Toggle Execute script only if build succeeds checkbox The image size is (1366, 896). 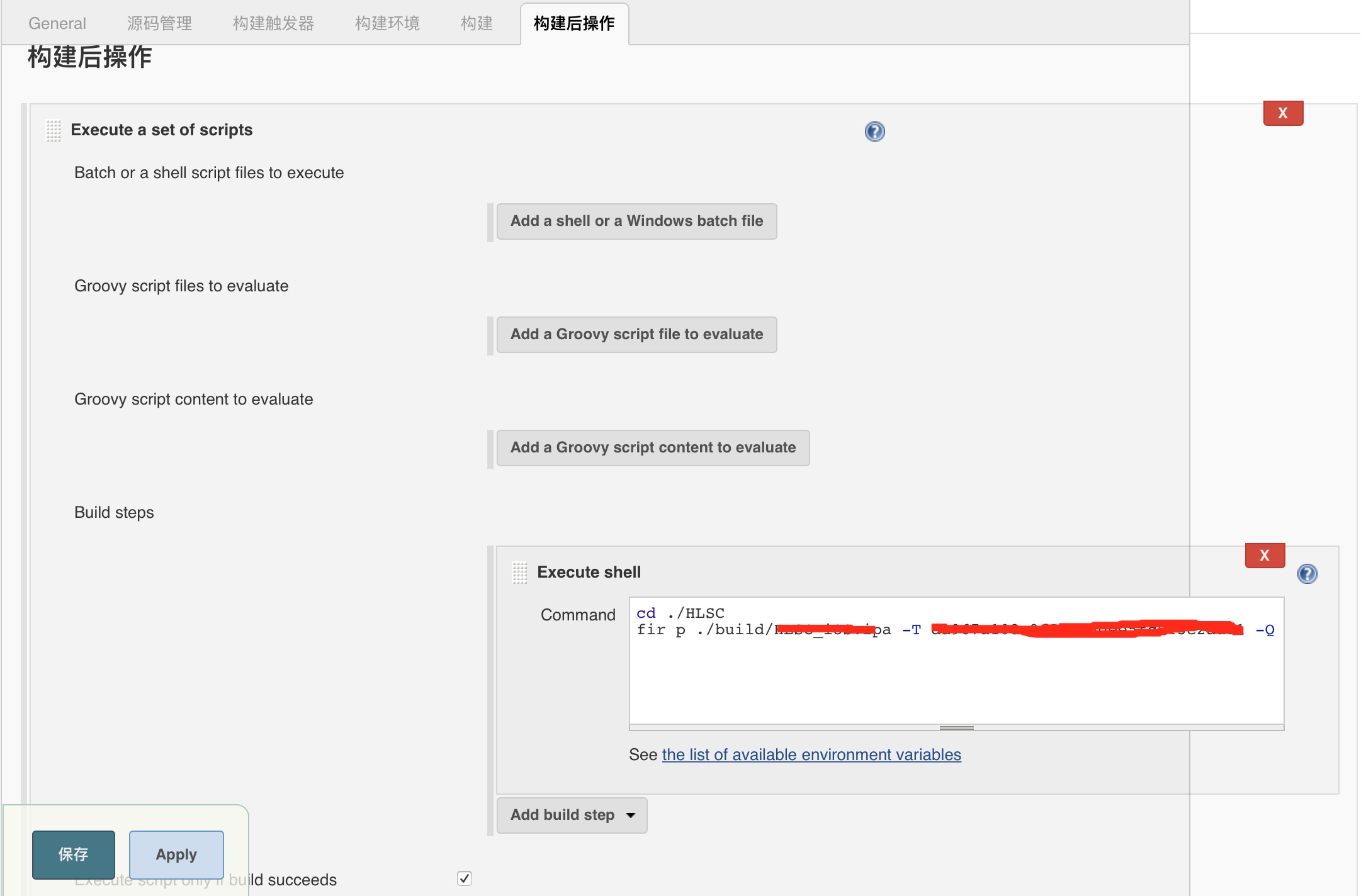coord(465,878)
